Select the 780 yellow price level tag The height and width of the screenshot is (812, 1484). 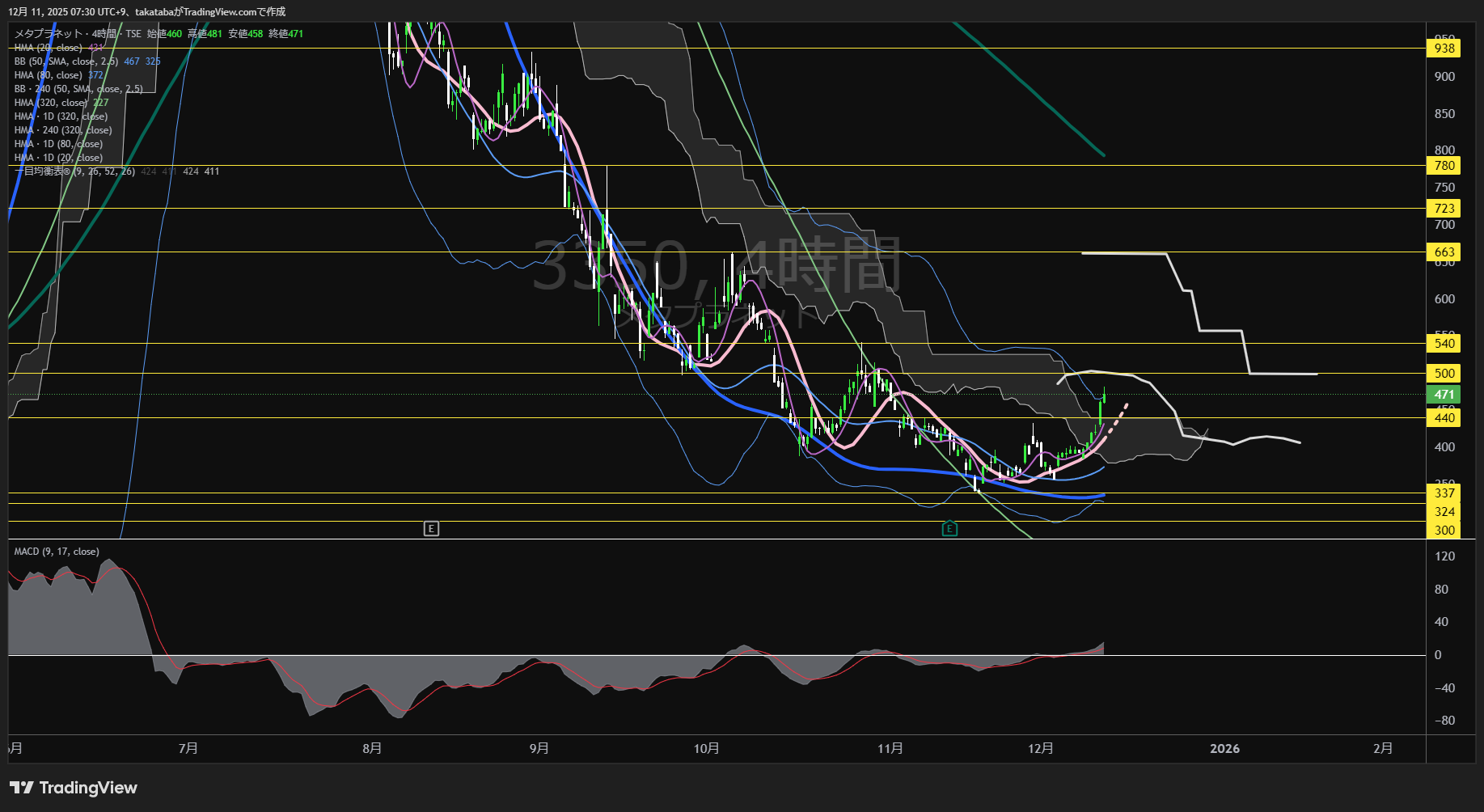pos(1444,166)
